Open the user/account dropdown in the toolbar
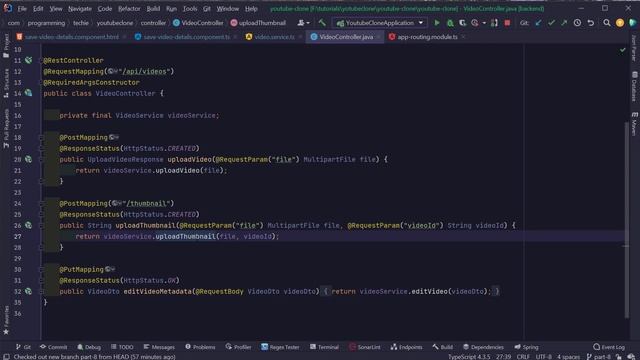The height and width of the screenshot is (360, 640). point(303,23)
